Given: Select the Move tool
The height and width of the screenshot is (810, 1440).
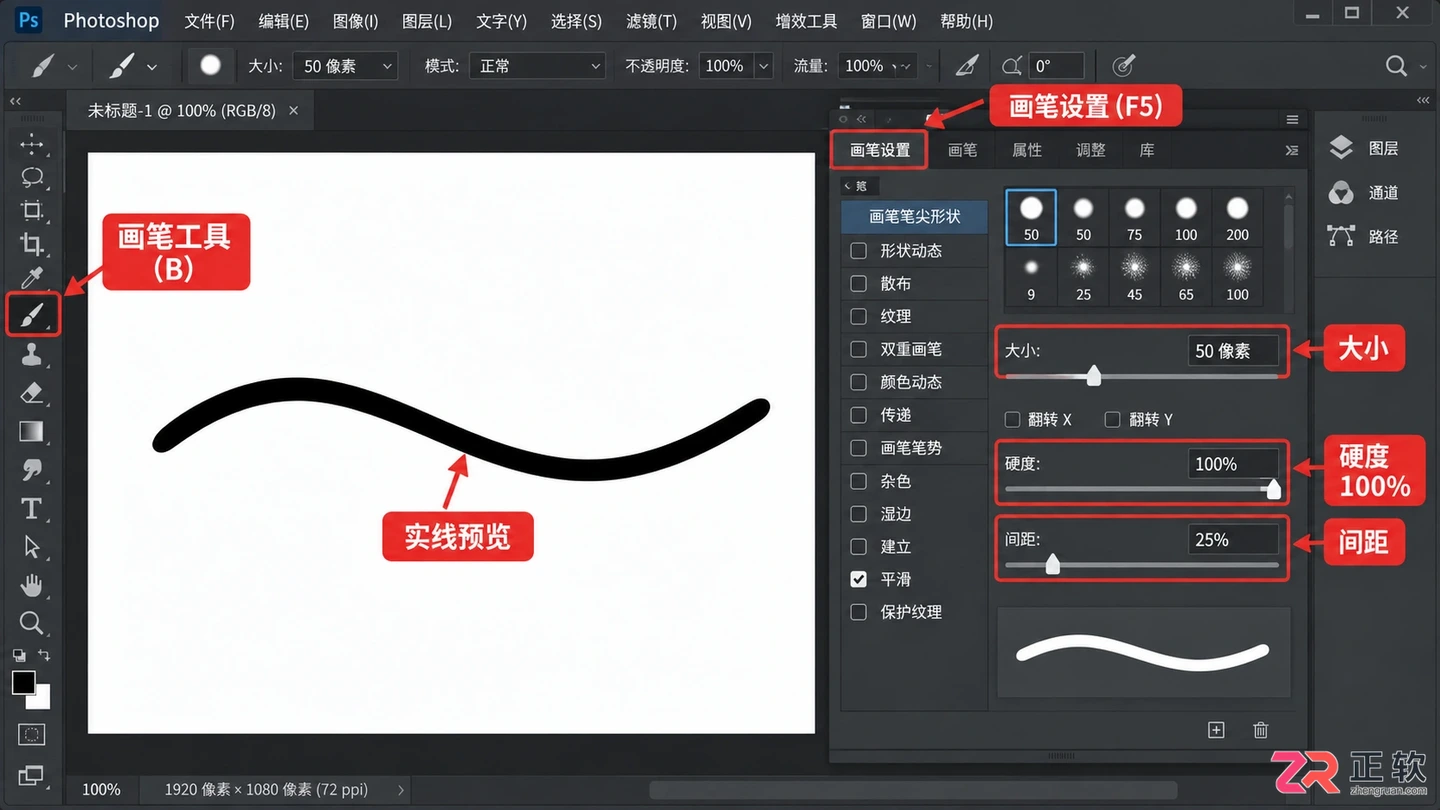Looking at the screenshot, I should (x=32, y=144).
